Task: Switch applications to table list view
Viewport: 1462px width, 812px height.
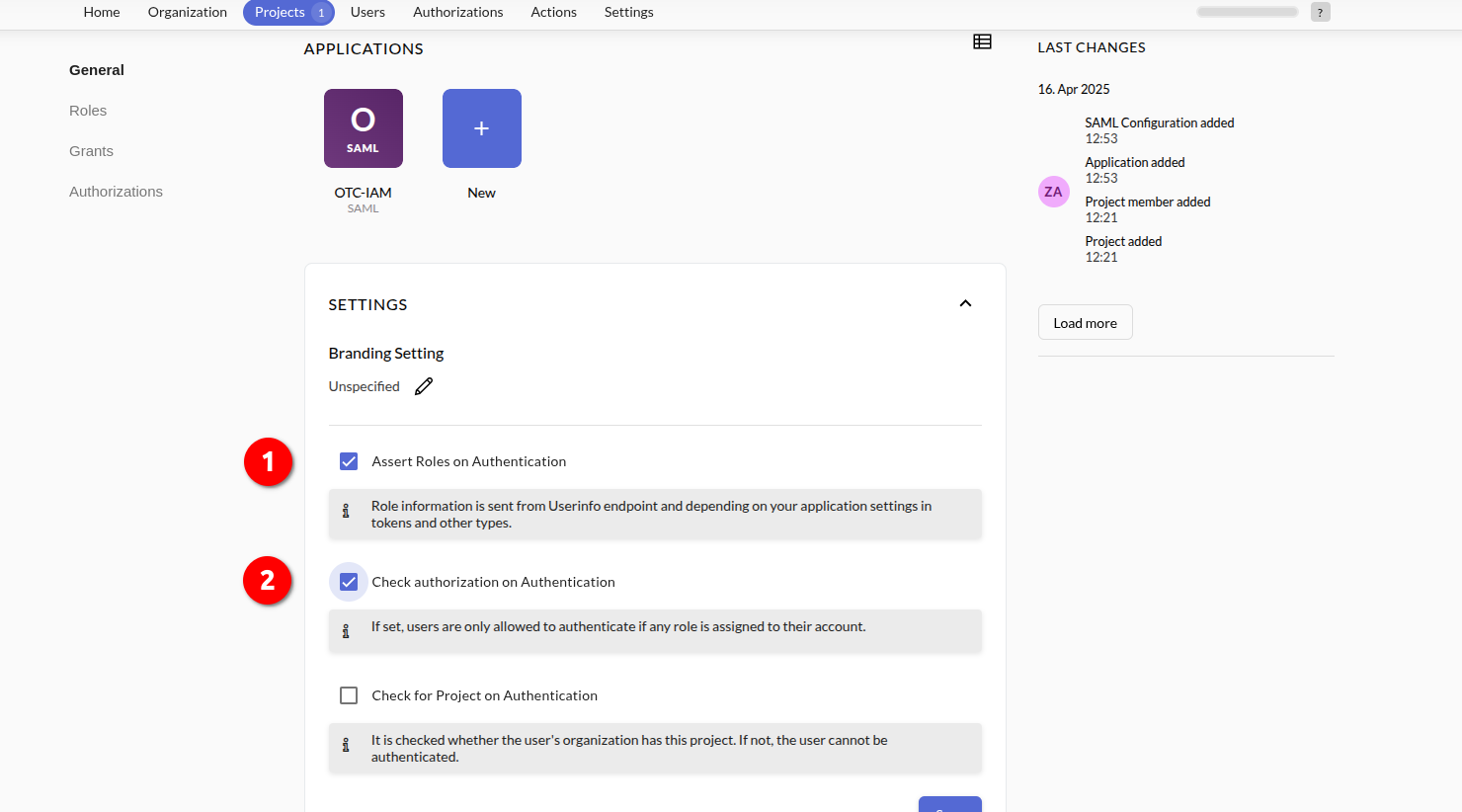Action: (x=982, y=41)
